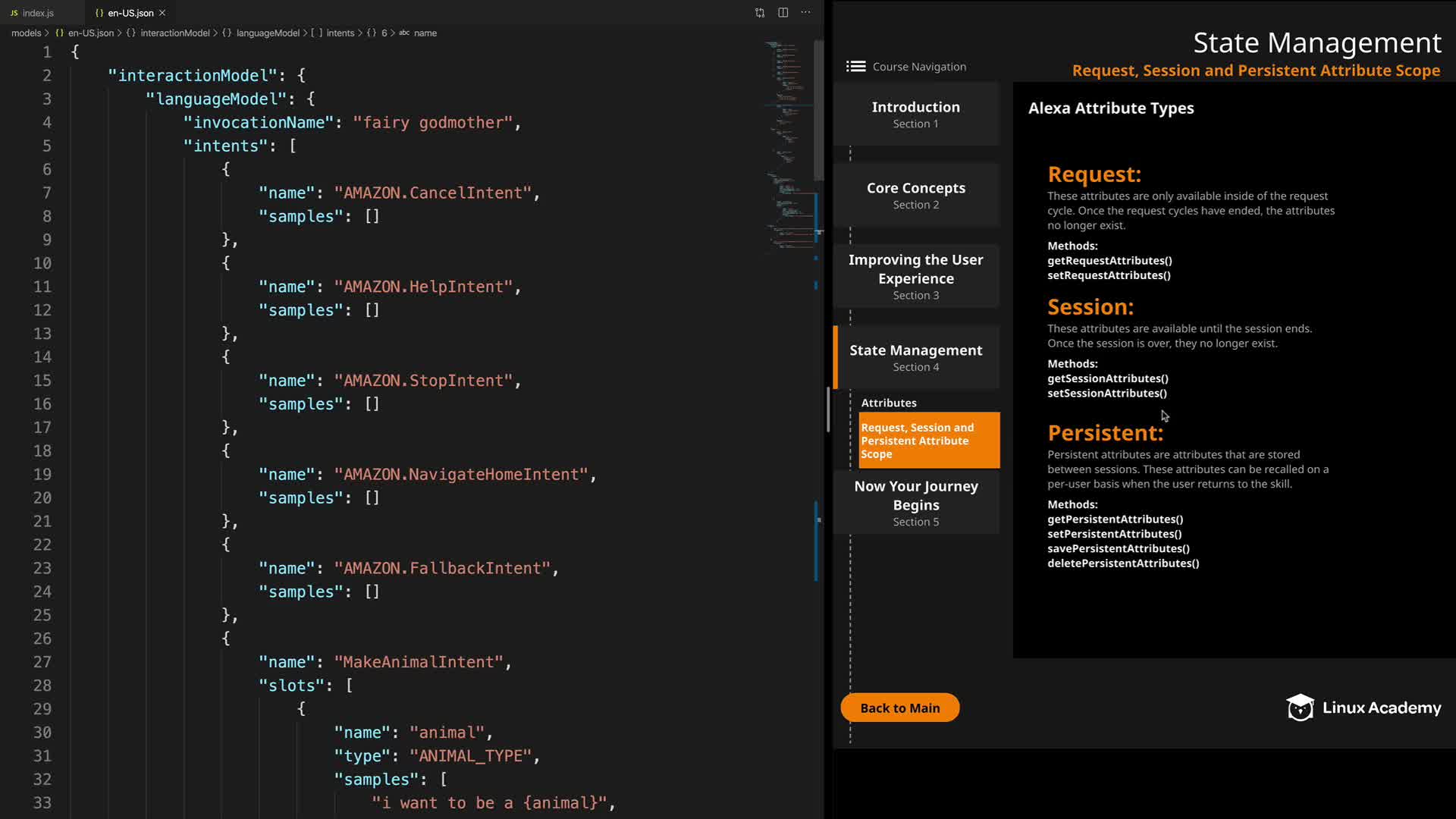Viewport: 1456px width, 819px height.
Task: Click the braces icon on en-US.json tab
Action: pos(99,13)
